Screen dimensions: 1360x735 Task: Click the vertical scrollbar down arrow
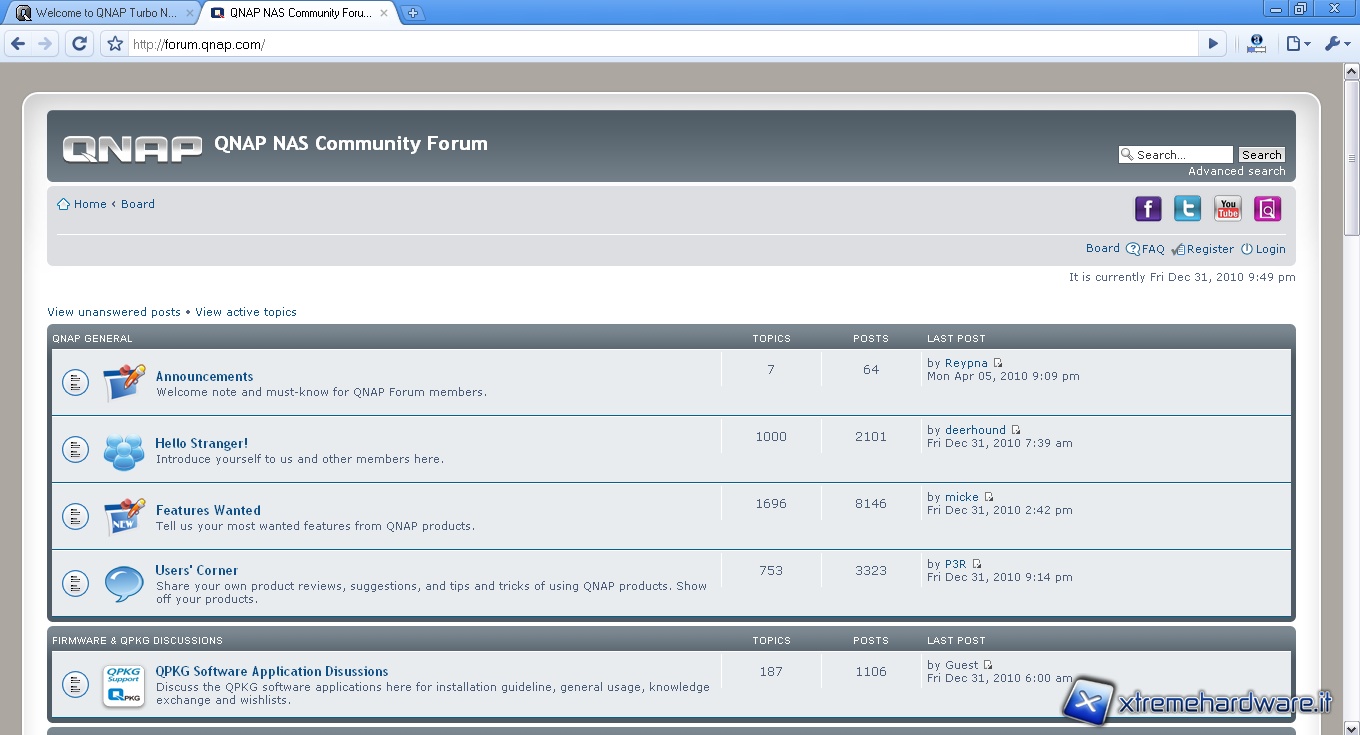pos(1351,727)
